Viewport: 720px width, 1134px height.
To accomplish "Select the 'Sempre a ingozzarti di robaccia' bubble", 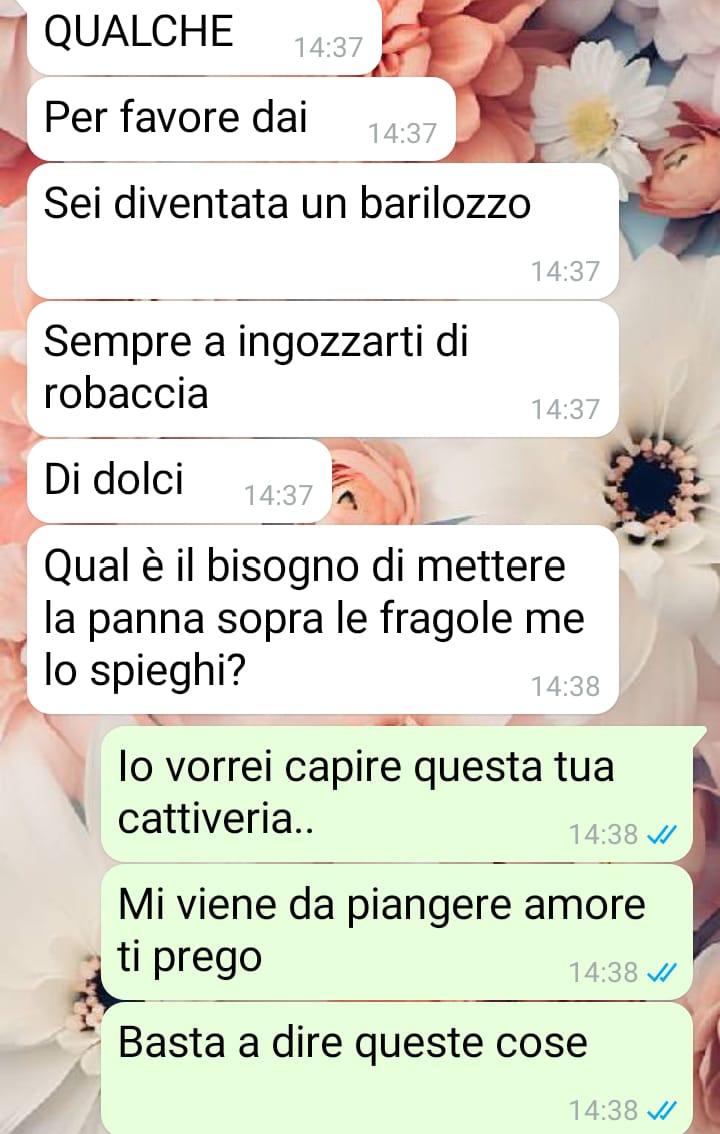I will [322, 369].
